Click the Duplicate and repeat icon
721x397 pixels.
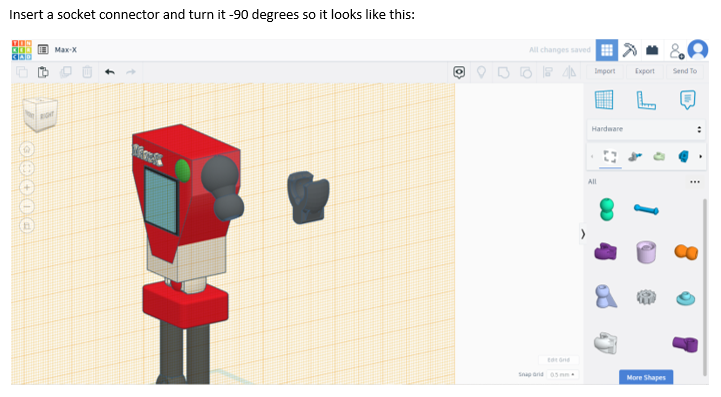coord(65,72)
